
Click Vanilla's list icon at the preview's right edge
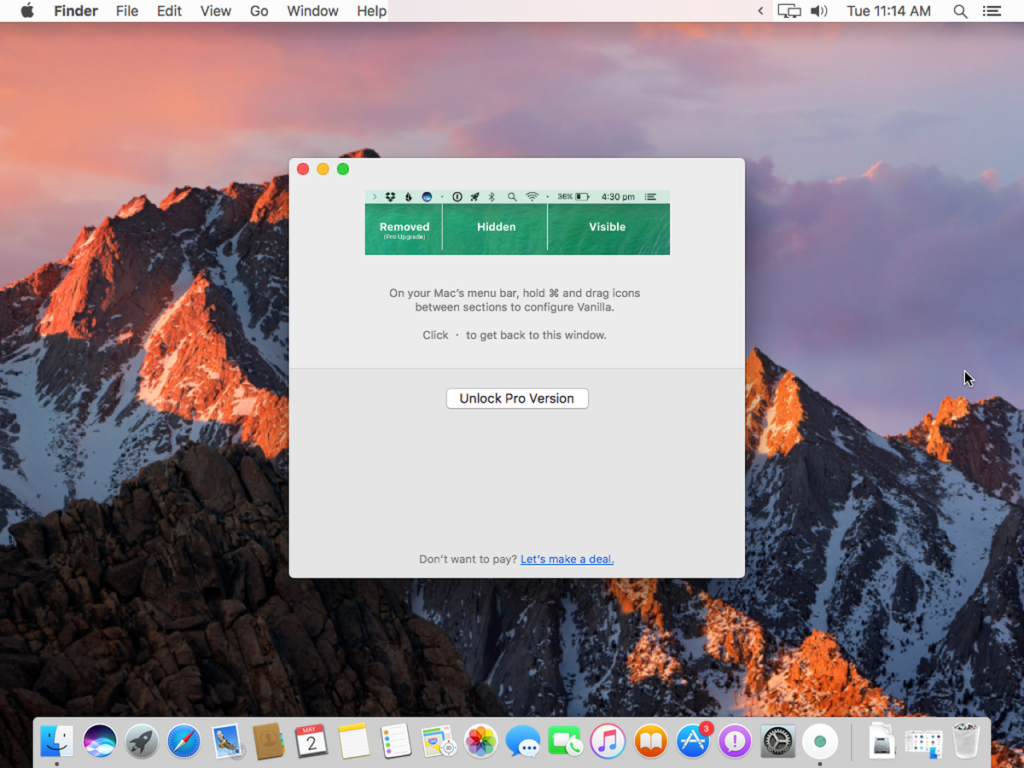point(651,197)
